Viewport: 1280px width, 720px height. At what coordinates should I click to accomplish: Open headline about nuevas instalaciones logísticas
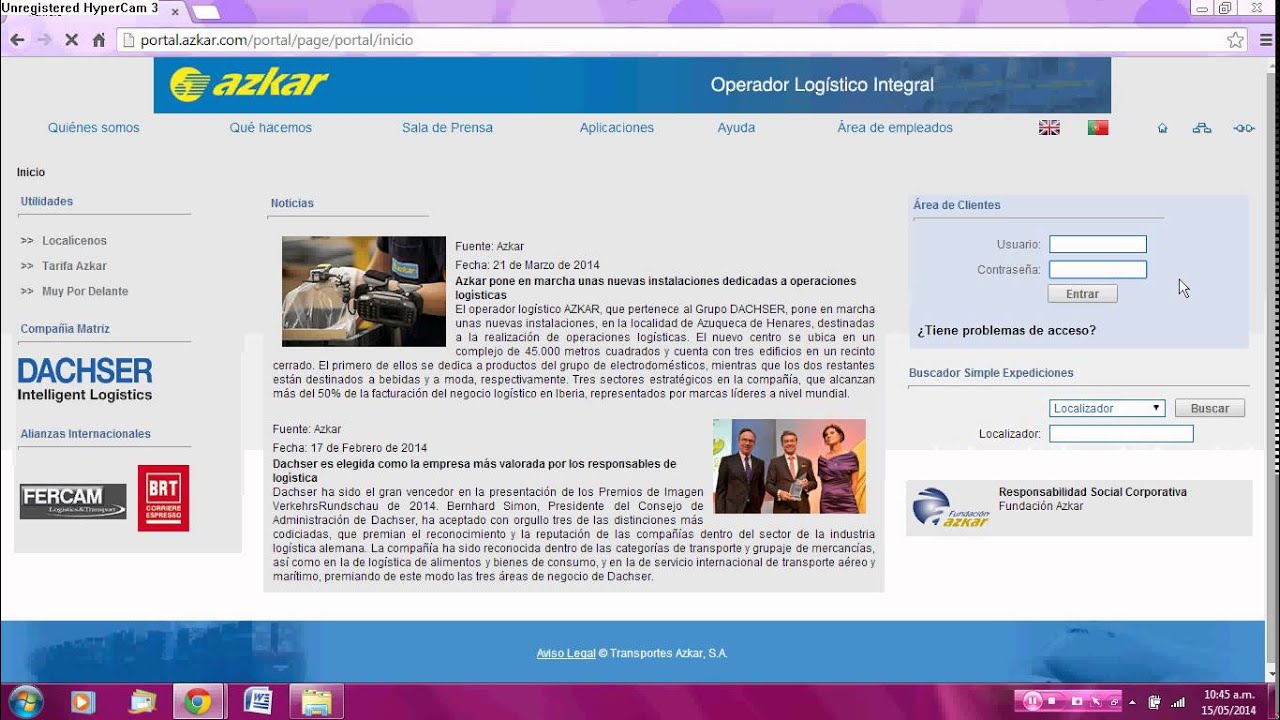pyautogui.click(x=656, y=288)
